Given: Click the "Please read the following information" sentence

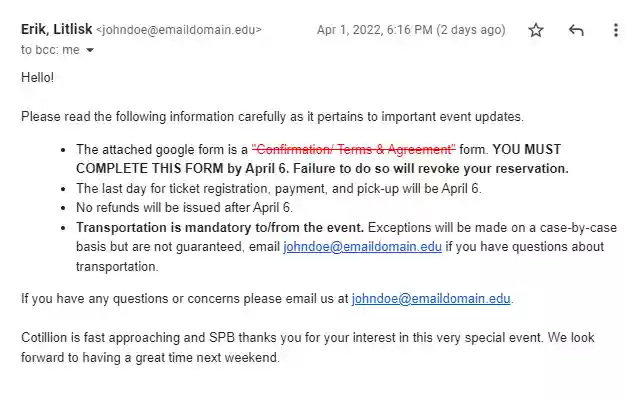Looking at the screenshot, I should [x=272, y=116].
